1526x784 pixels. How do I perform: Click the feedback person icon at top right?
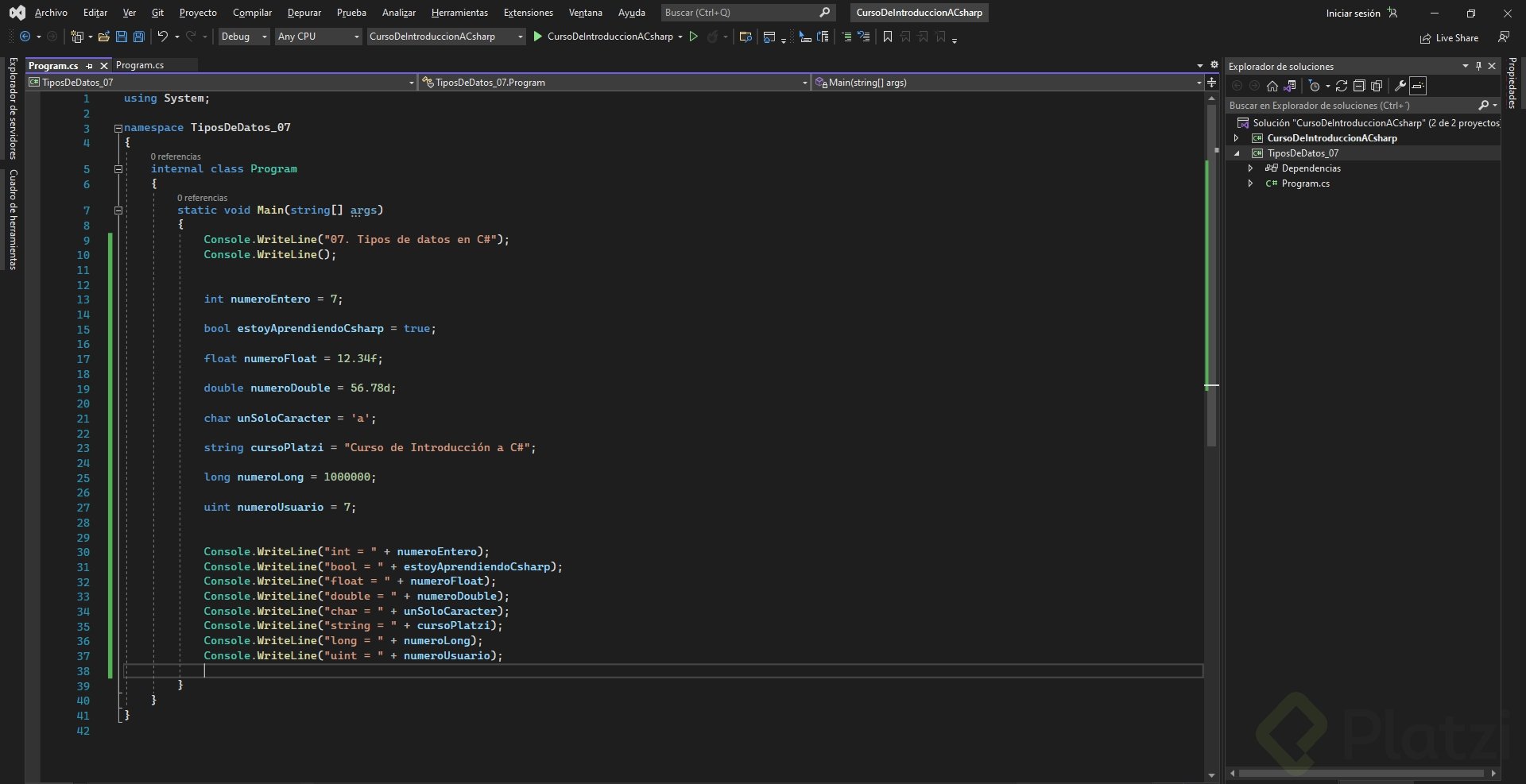pos(1503,37)
